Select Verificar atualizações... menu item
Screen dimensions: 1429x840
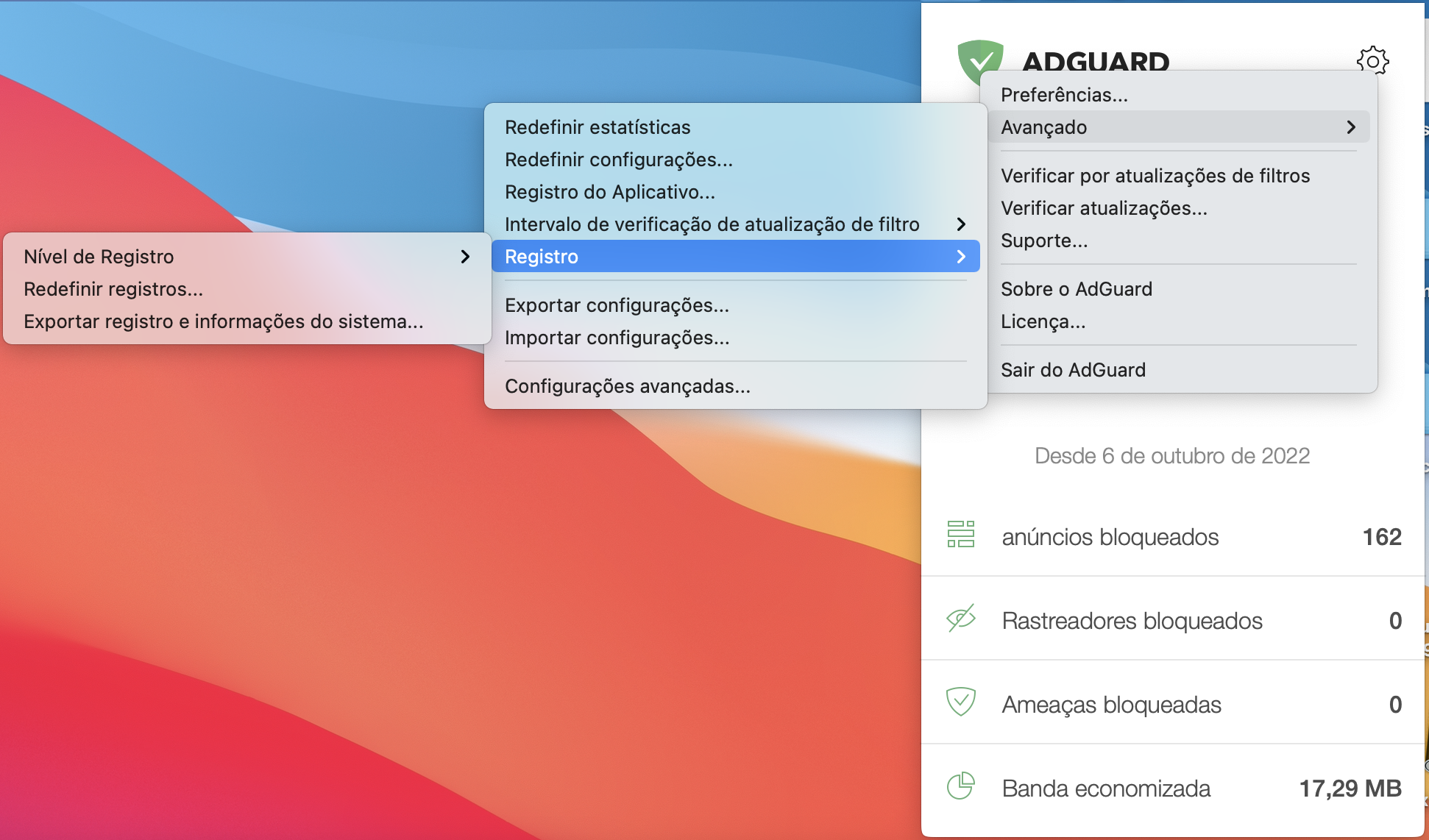click(1179, 208)
